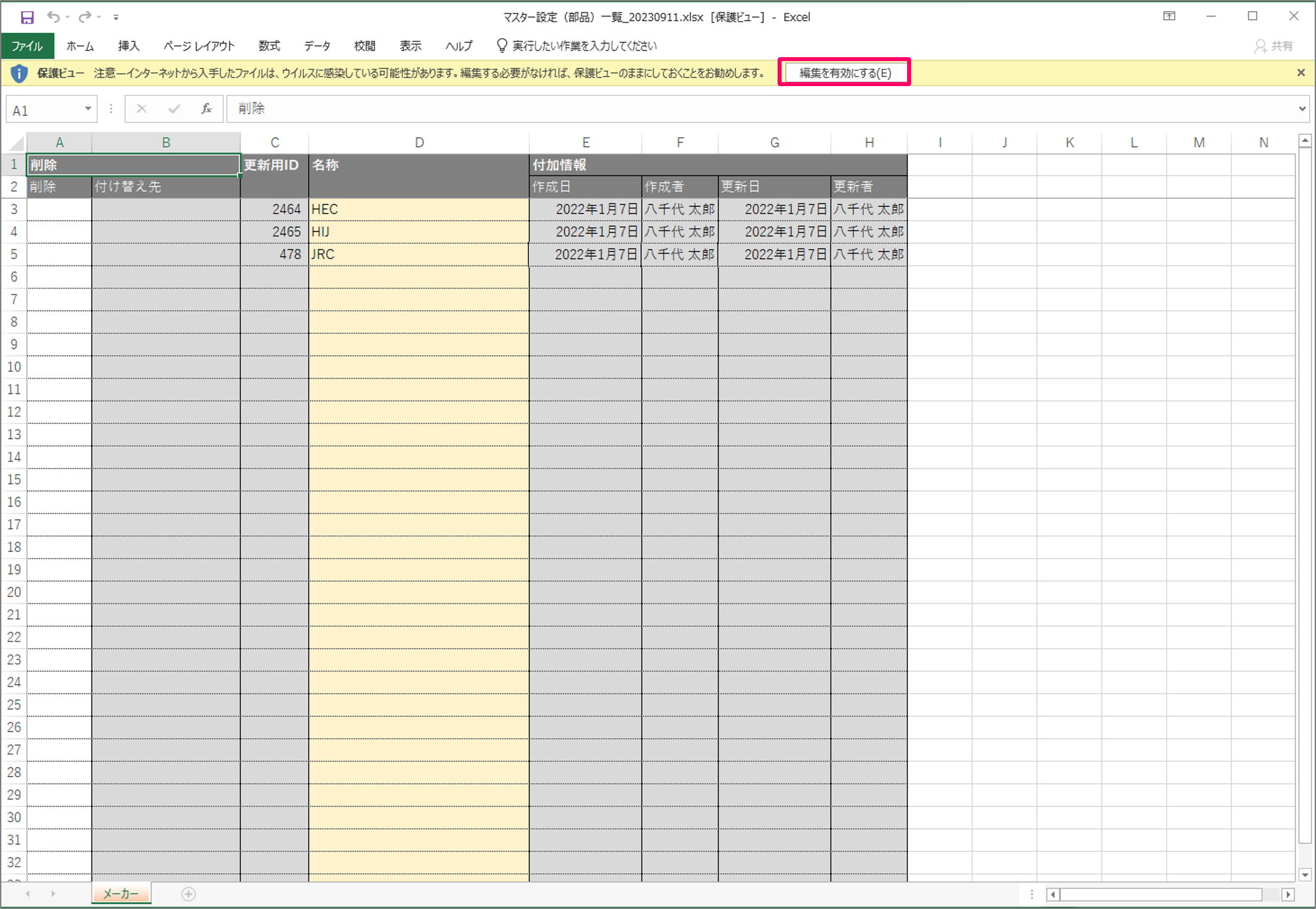Select the メーカー sheet tab

coord(121,894)
